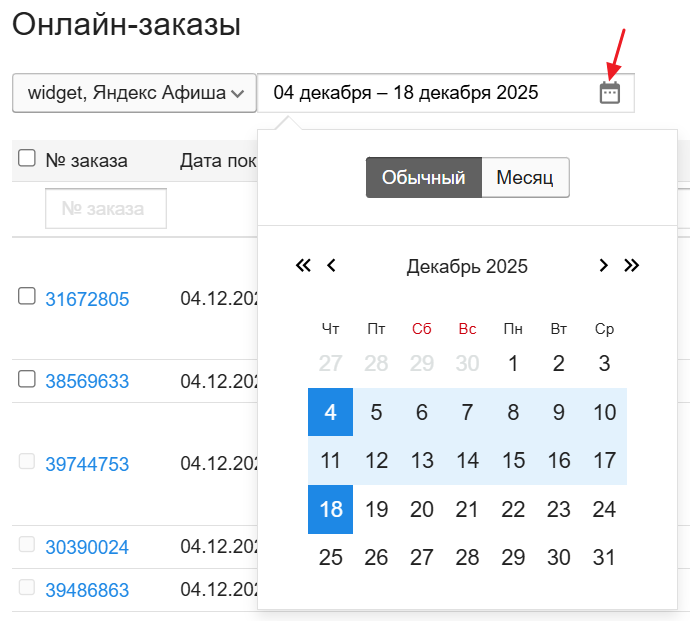Image resolution: width=690 pixels, height=621 pixels.
Task: Advance to next month with single arrow
Action: (603, 265)
